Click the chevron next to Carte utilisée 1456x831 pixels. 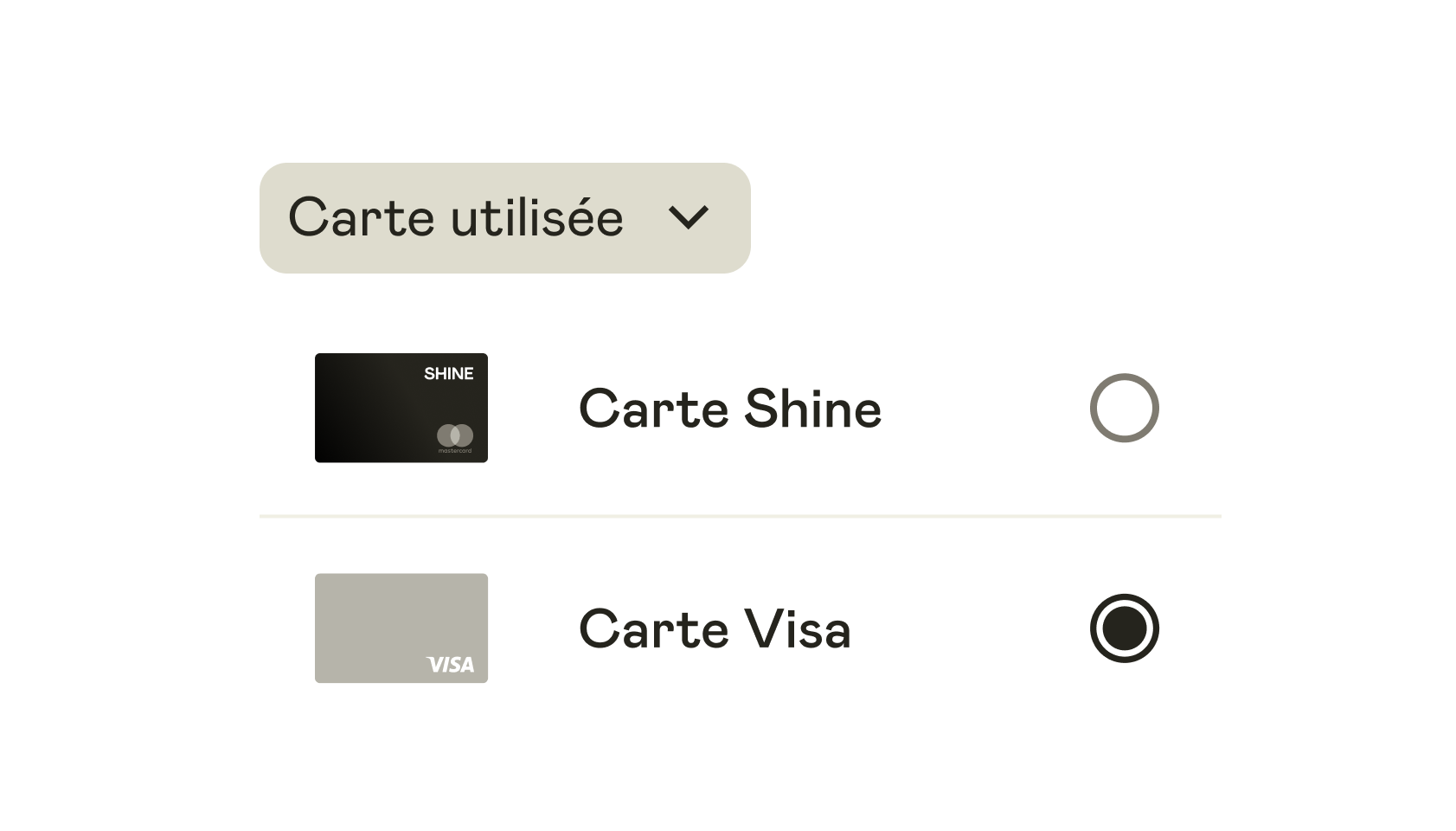pyautogui.click(x=690, y=219)
